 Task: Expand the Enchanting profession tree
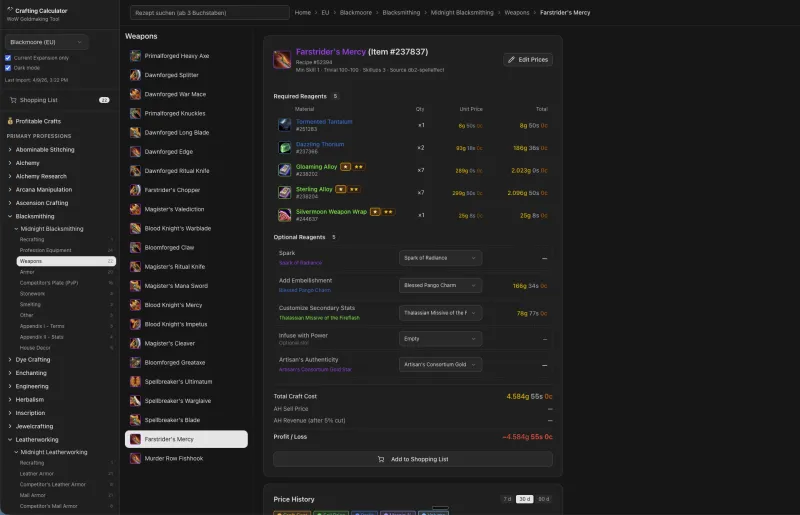[10, 373]
